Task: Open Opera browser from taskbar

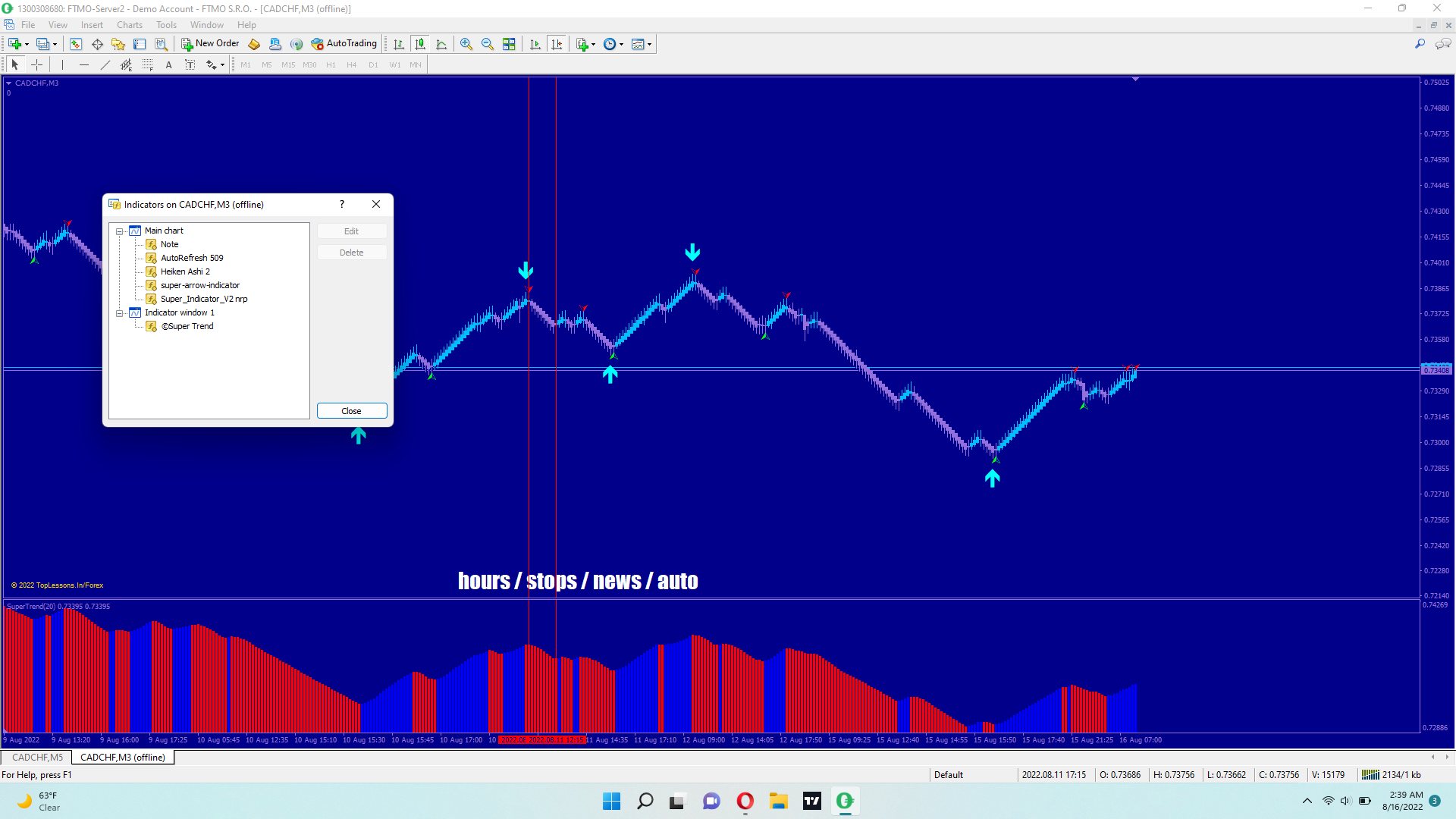Action: coord(745,801)
